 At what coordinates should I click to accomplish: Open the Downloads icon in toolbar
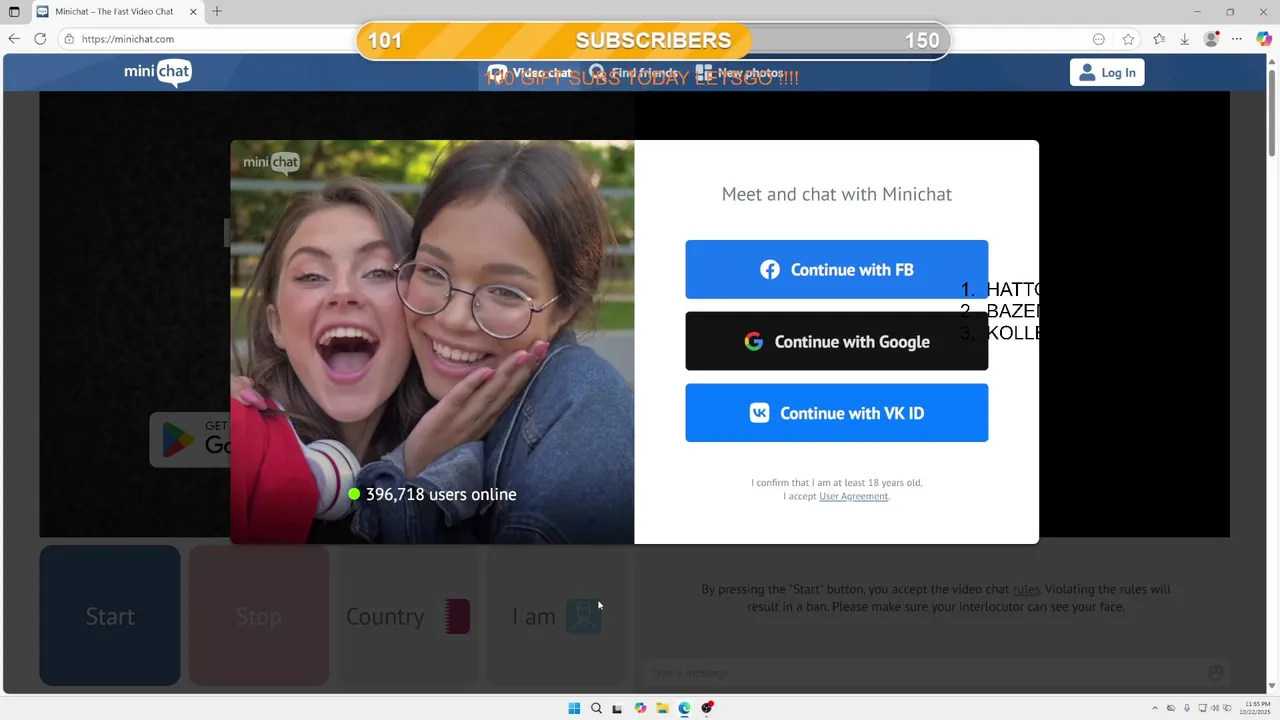click(1185, 39)
